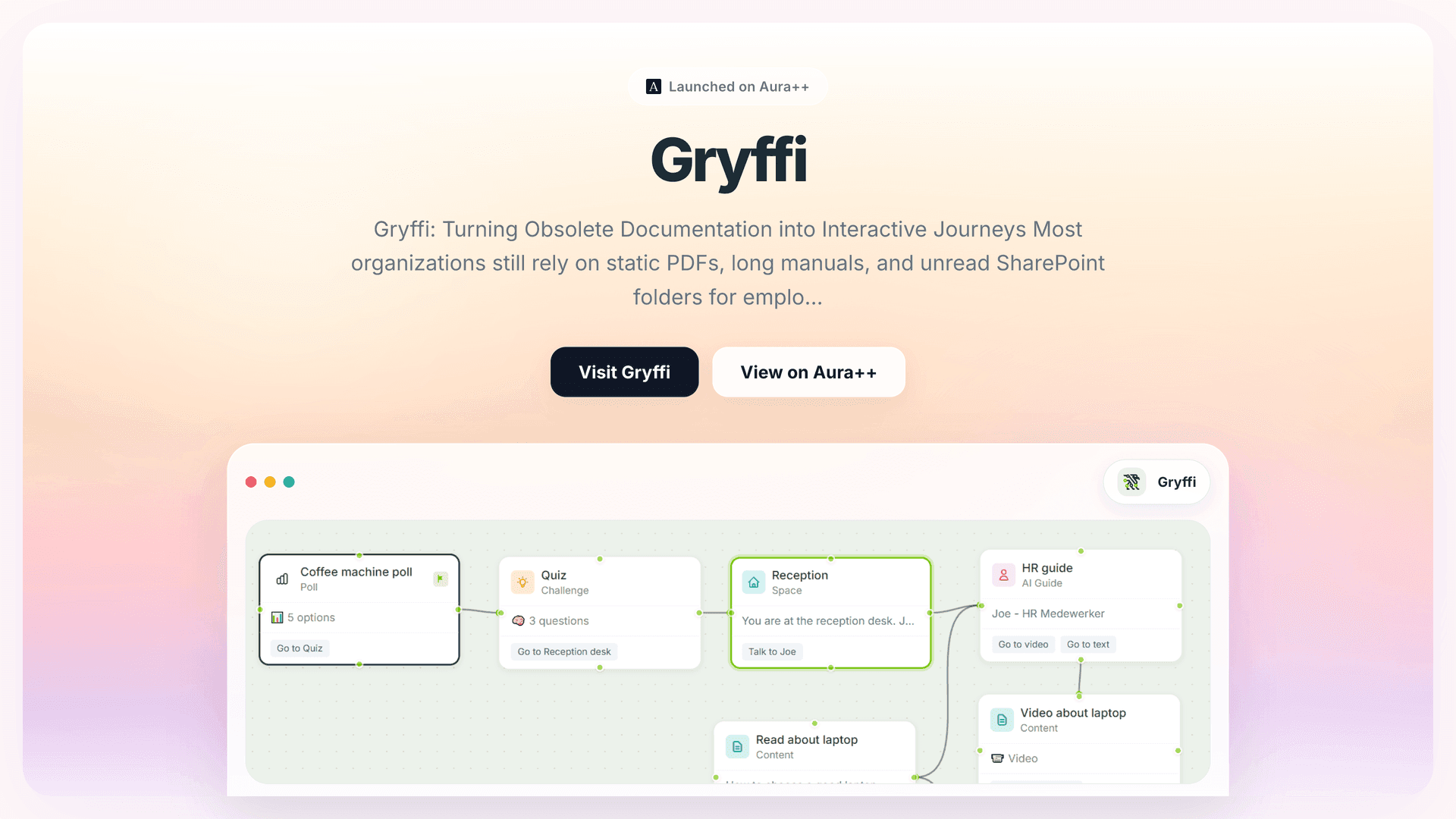The image size is (1456, 819).
Task: Click Joe - HR Medewerker text
Action: coord(1048,613)
